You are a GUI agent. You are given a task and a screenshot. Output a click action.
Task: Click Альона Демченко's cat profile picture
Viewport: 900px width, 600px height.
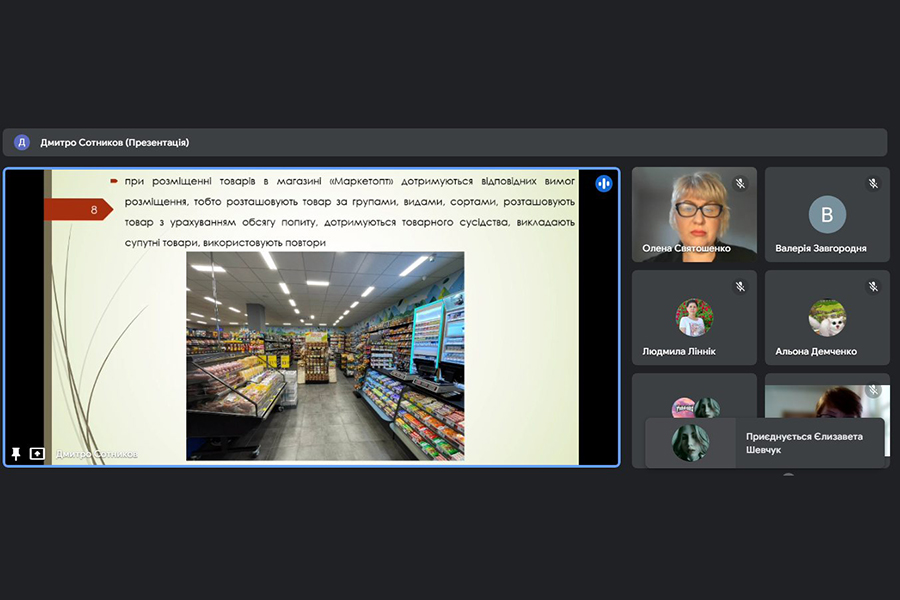[x=827, y=318]
